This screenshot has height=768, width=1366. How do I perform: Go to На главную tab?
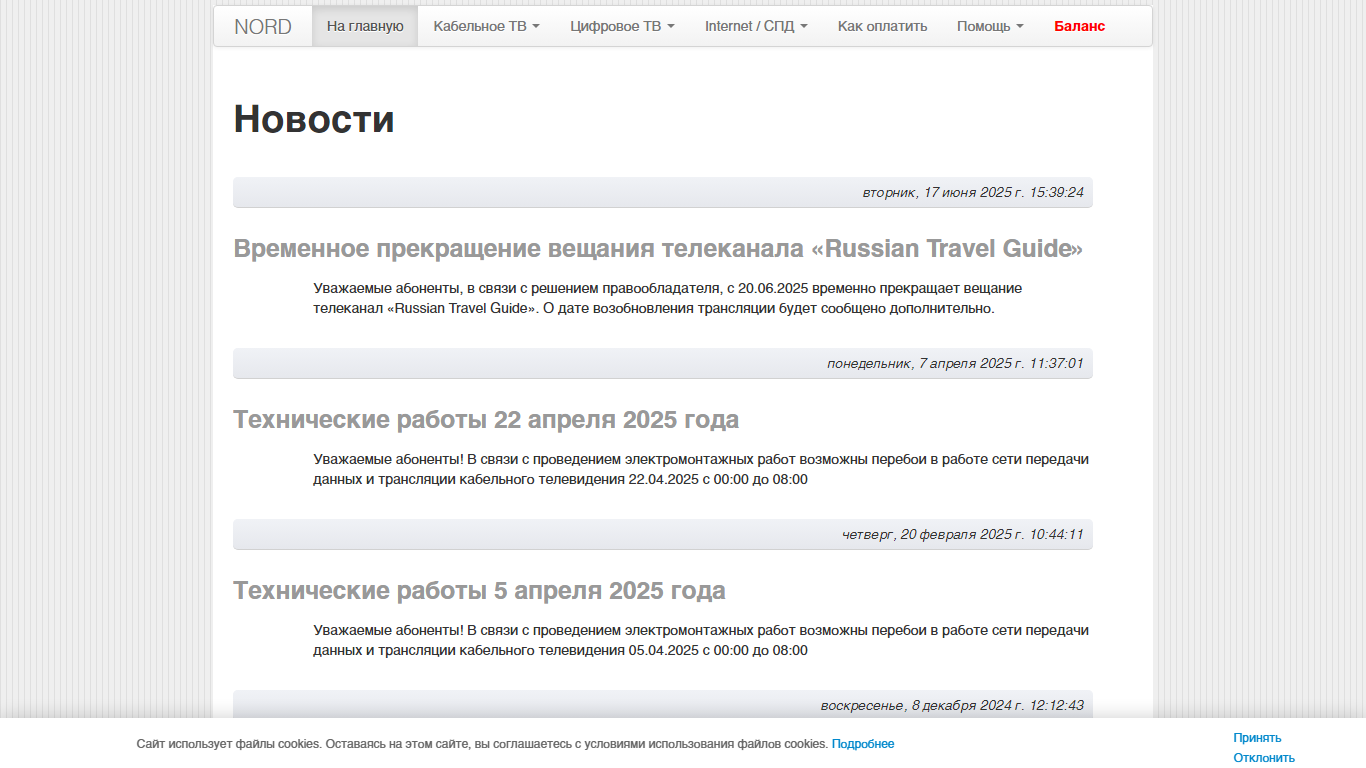(x=365, y=27)
